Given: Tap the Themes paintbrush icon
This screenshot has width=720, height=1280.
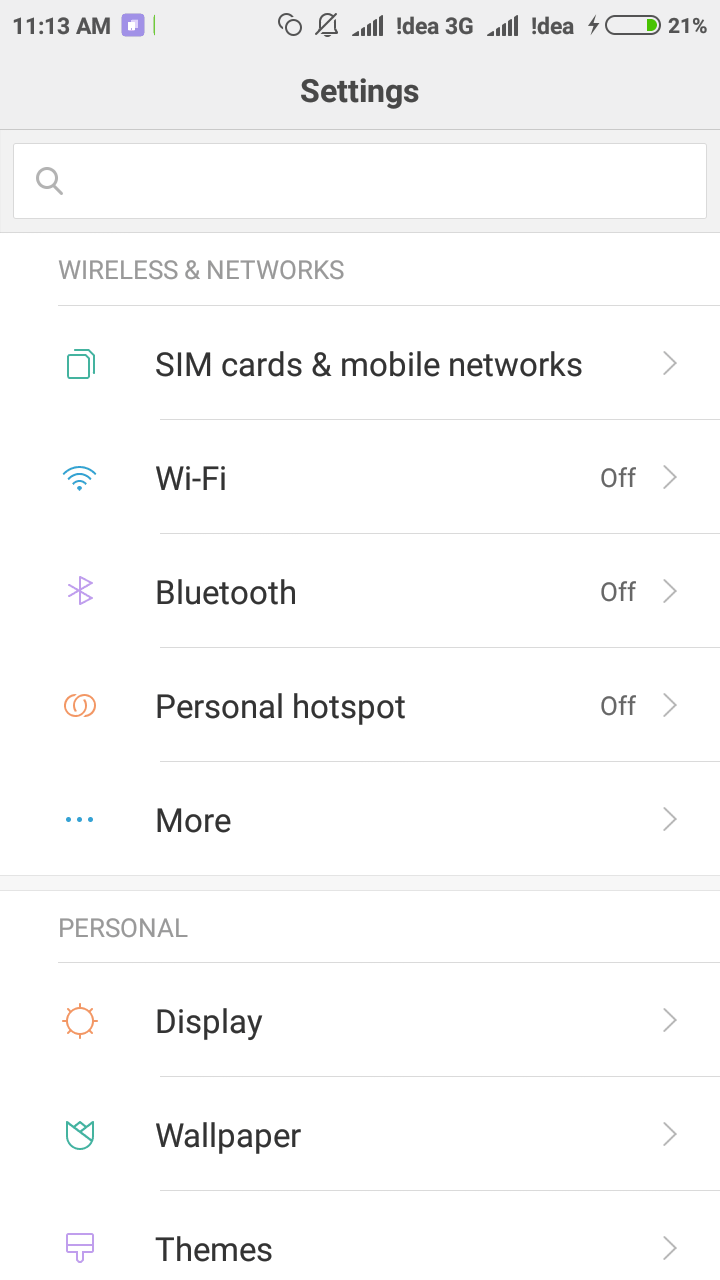Looking at the screenshot, I should (79, 1247).
